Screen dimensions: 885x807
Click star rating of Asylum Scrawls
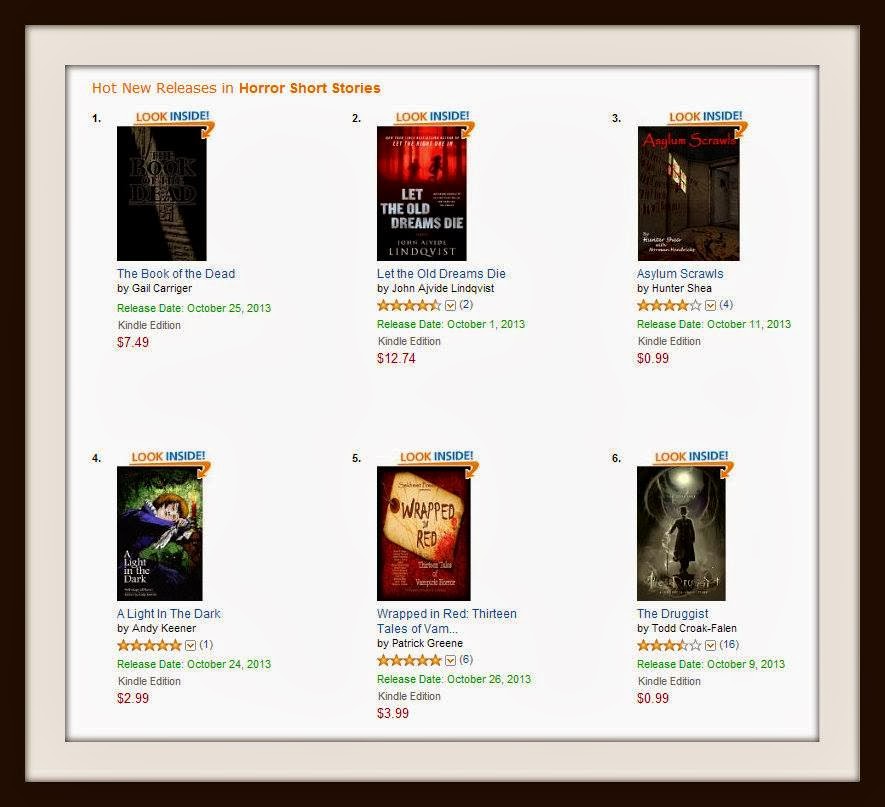669,305
